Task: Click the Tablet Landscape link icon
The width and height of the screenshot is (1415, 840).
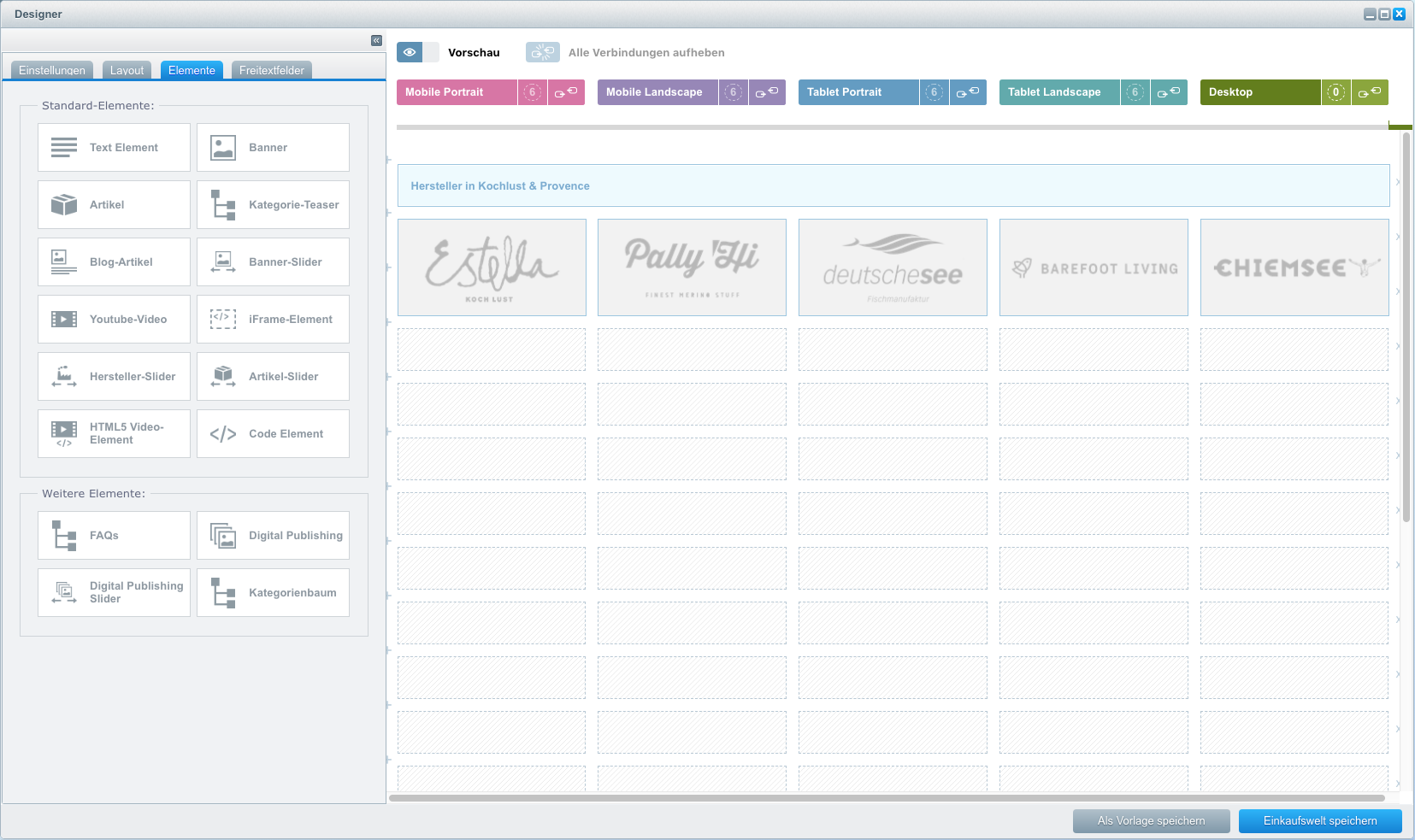Action: coord(1169,92)
